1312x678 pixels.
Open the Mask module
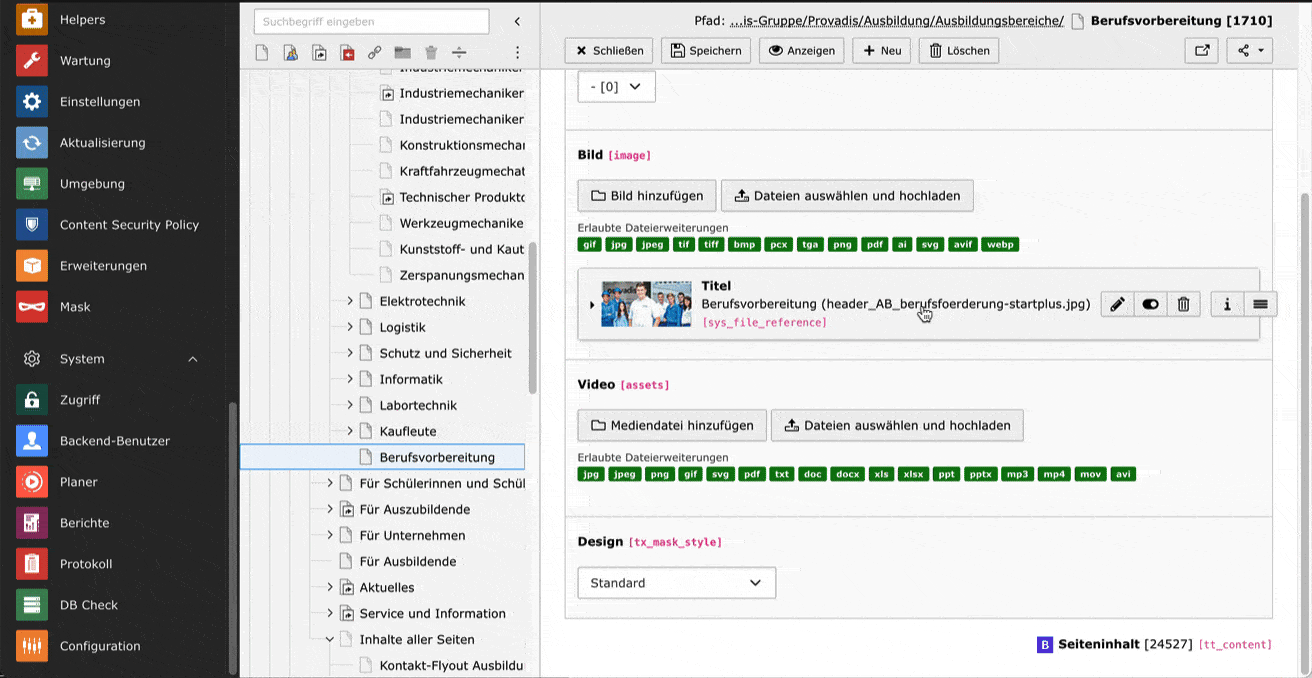click(x=75, y=307)
